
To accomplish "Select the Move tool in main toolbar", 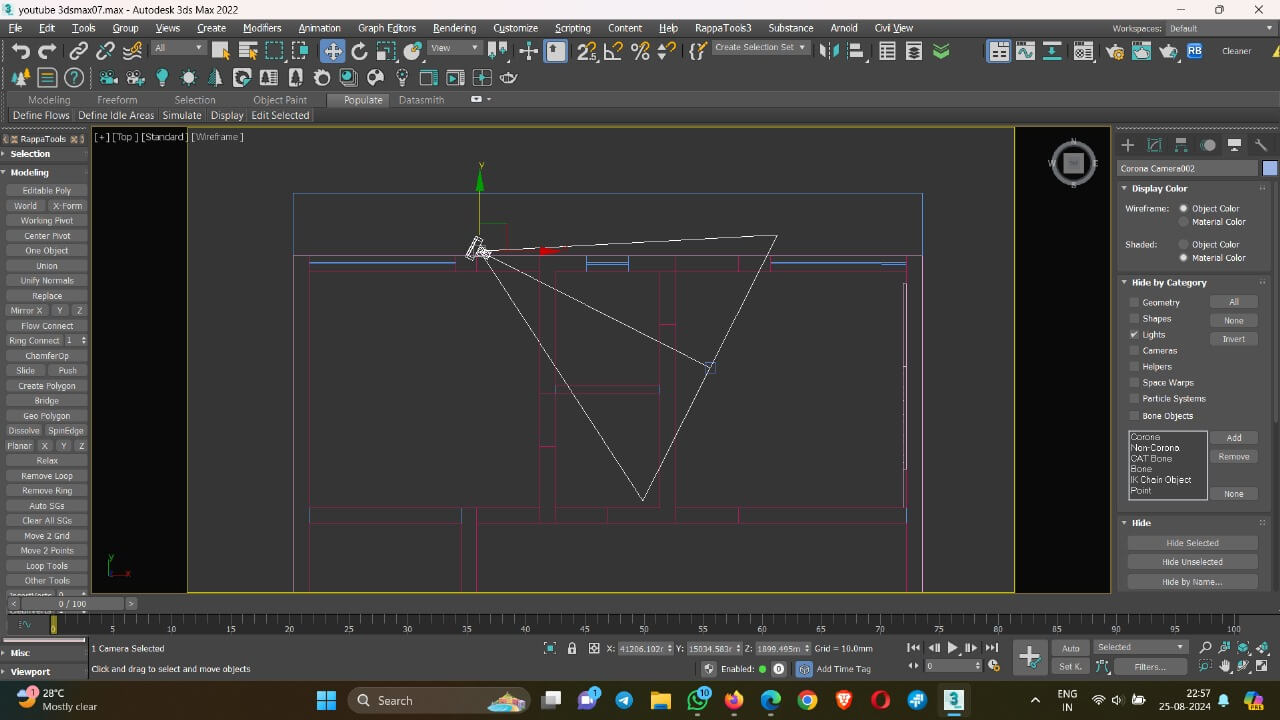I will click(x=332, y=51).
